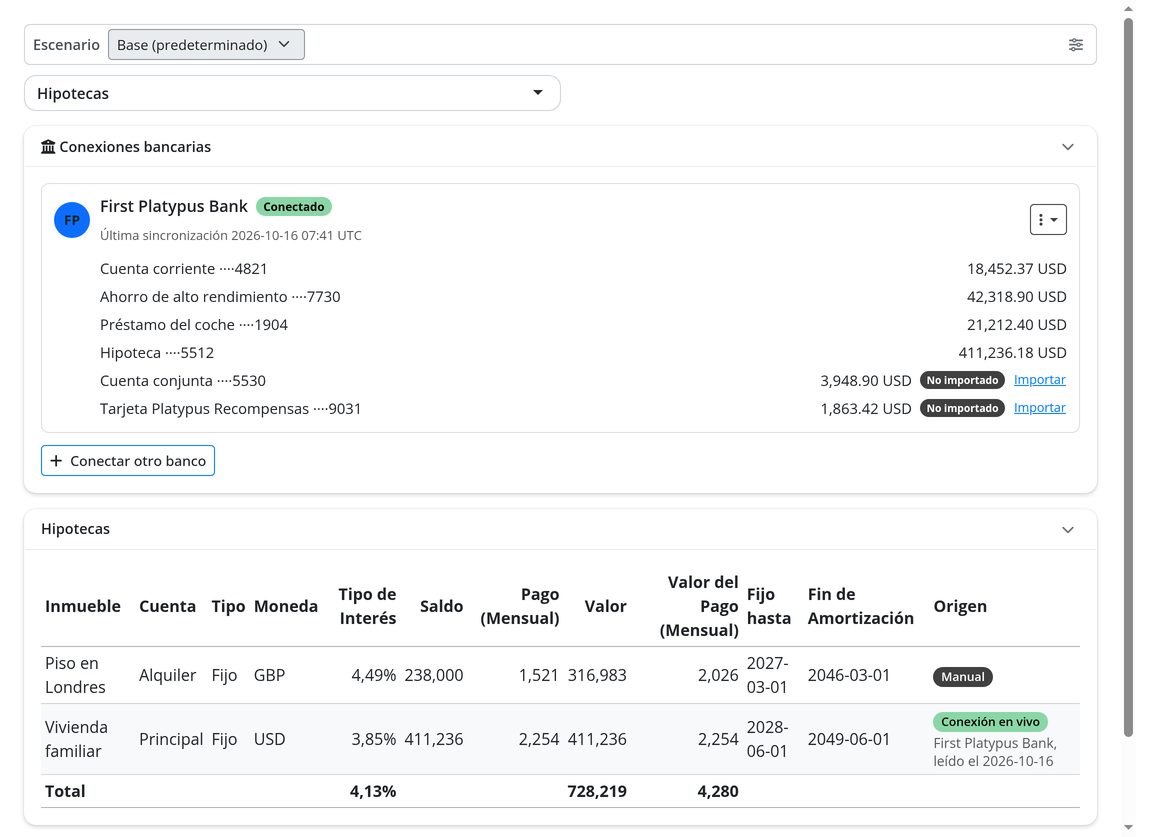The image size is (1160, 837).
Task: Collapse the Conexiones bancarias panel
Action: (1068, 147)
